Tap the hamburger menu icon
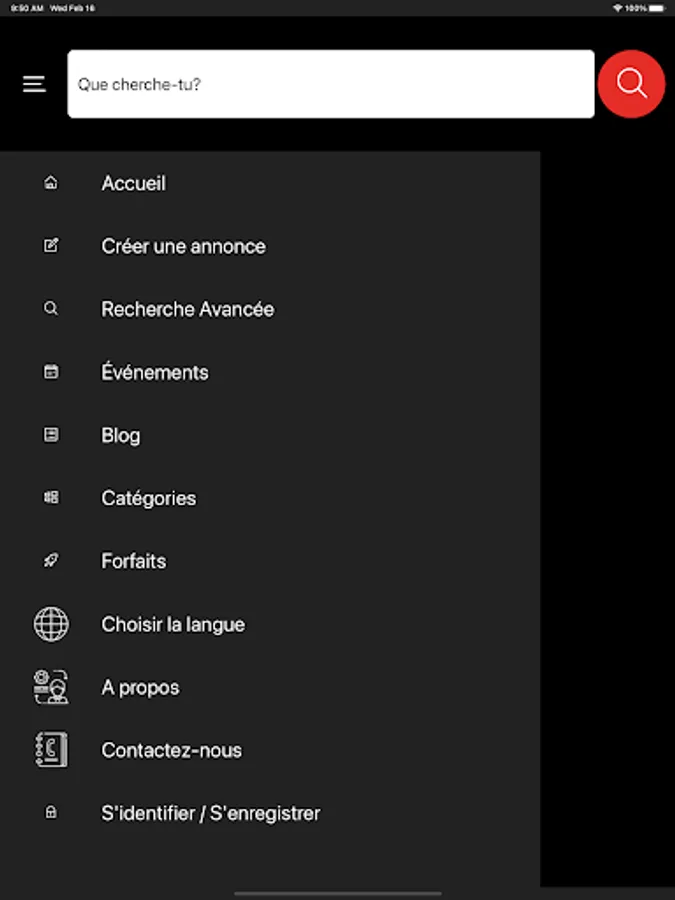675x900 pixels. (x=34, y=84)
